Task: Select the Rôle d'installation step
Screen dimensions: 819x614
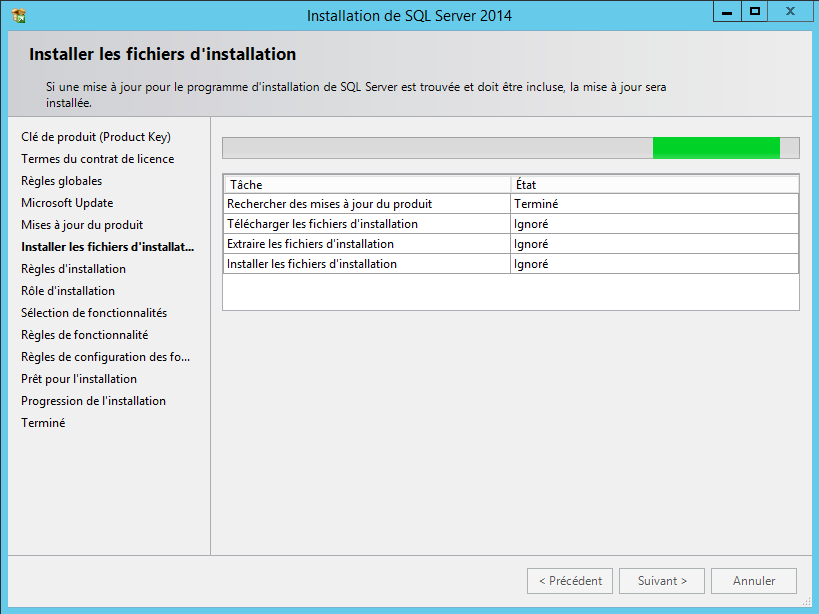Action: 68,291
